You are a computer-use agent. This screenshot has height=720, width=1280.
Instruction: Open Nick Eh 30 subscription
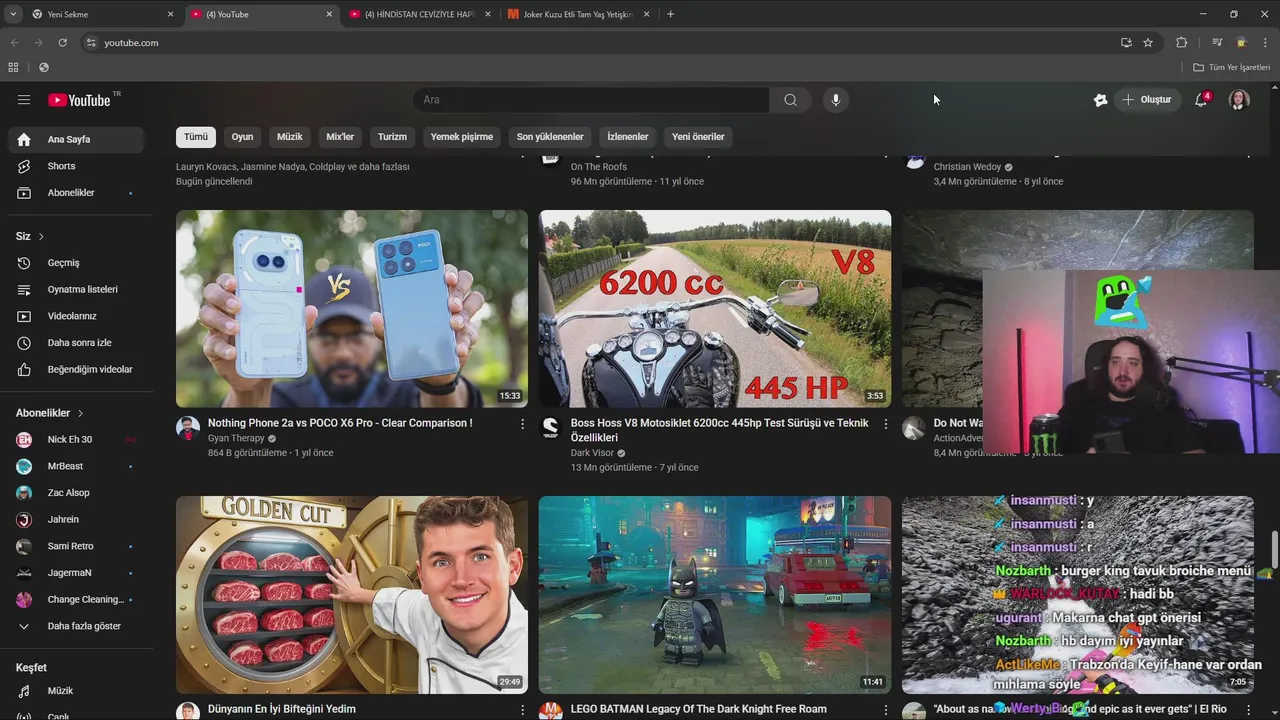click(x=76, y=440)
